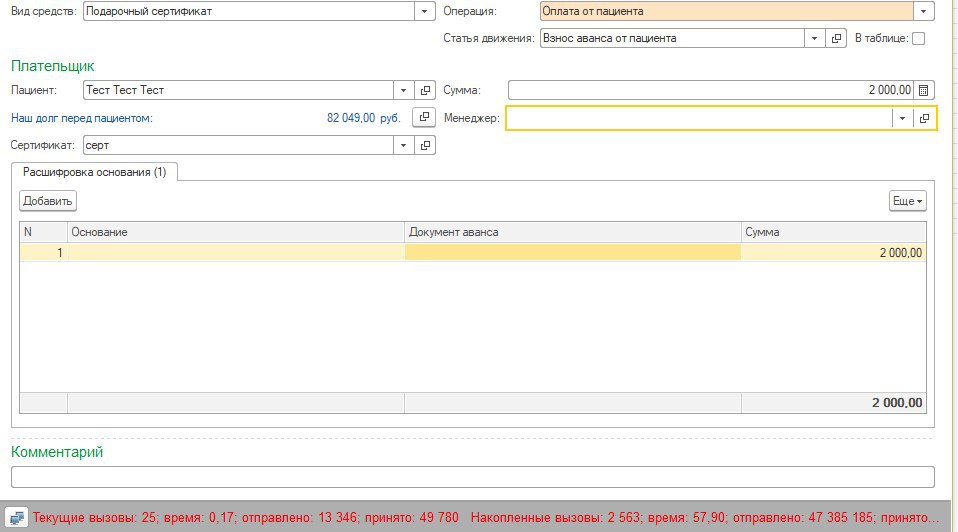The height and width of the screenshot is (532, 958).
Task: Expand the Статья движения dropdown
Action: [x=814, y=38]
